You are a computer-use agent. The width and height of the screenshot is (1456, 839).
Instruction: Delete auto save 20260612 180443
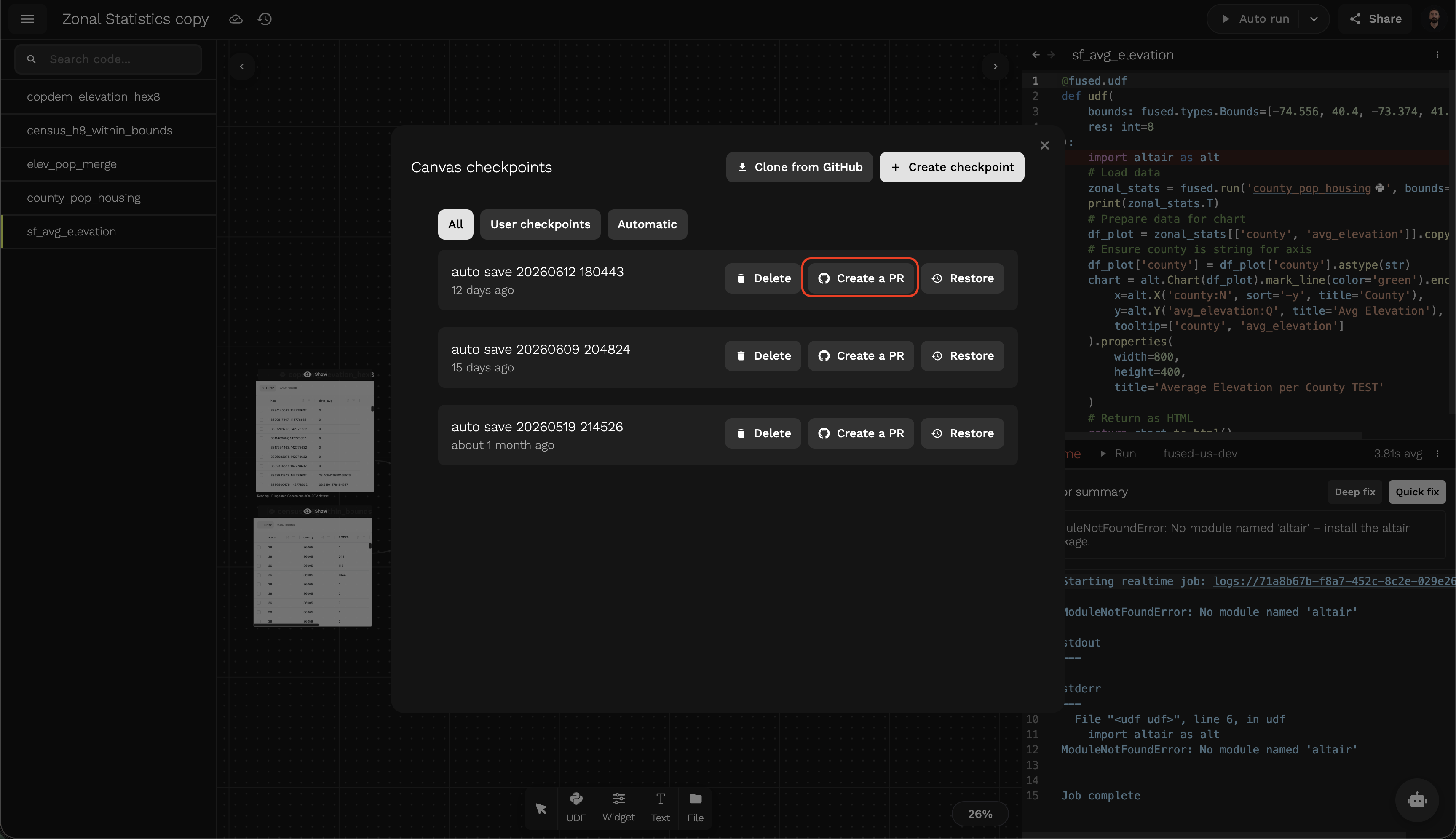(x=763, y=278)
